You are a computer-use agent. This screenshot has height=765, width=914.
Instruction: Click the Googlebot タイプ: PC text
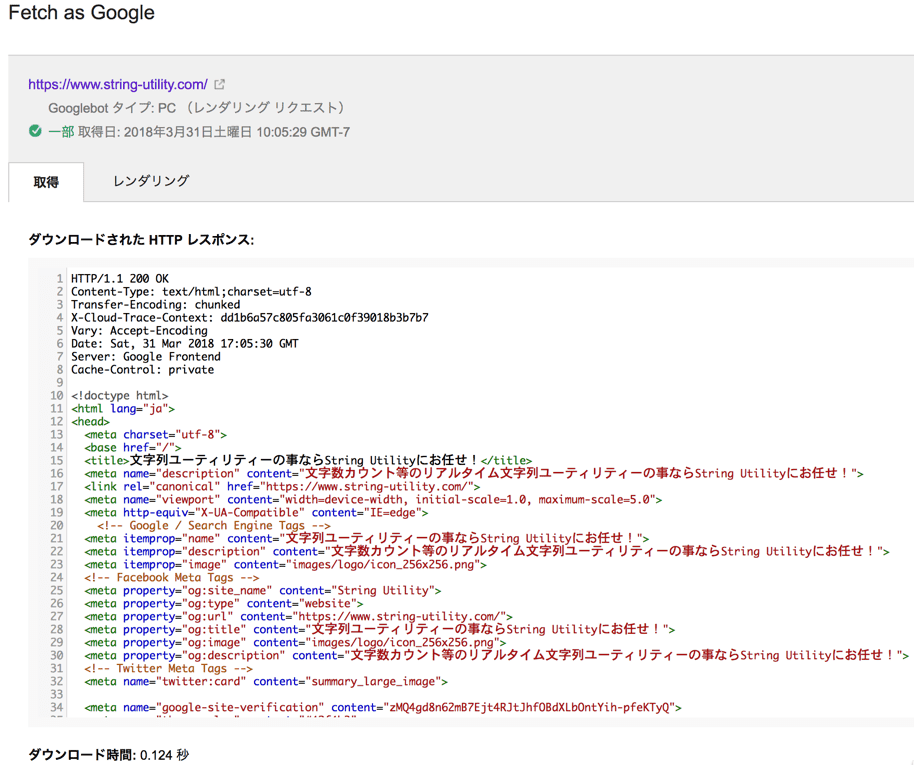click(x=112, y=108)
